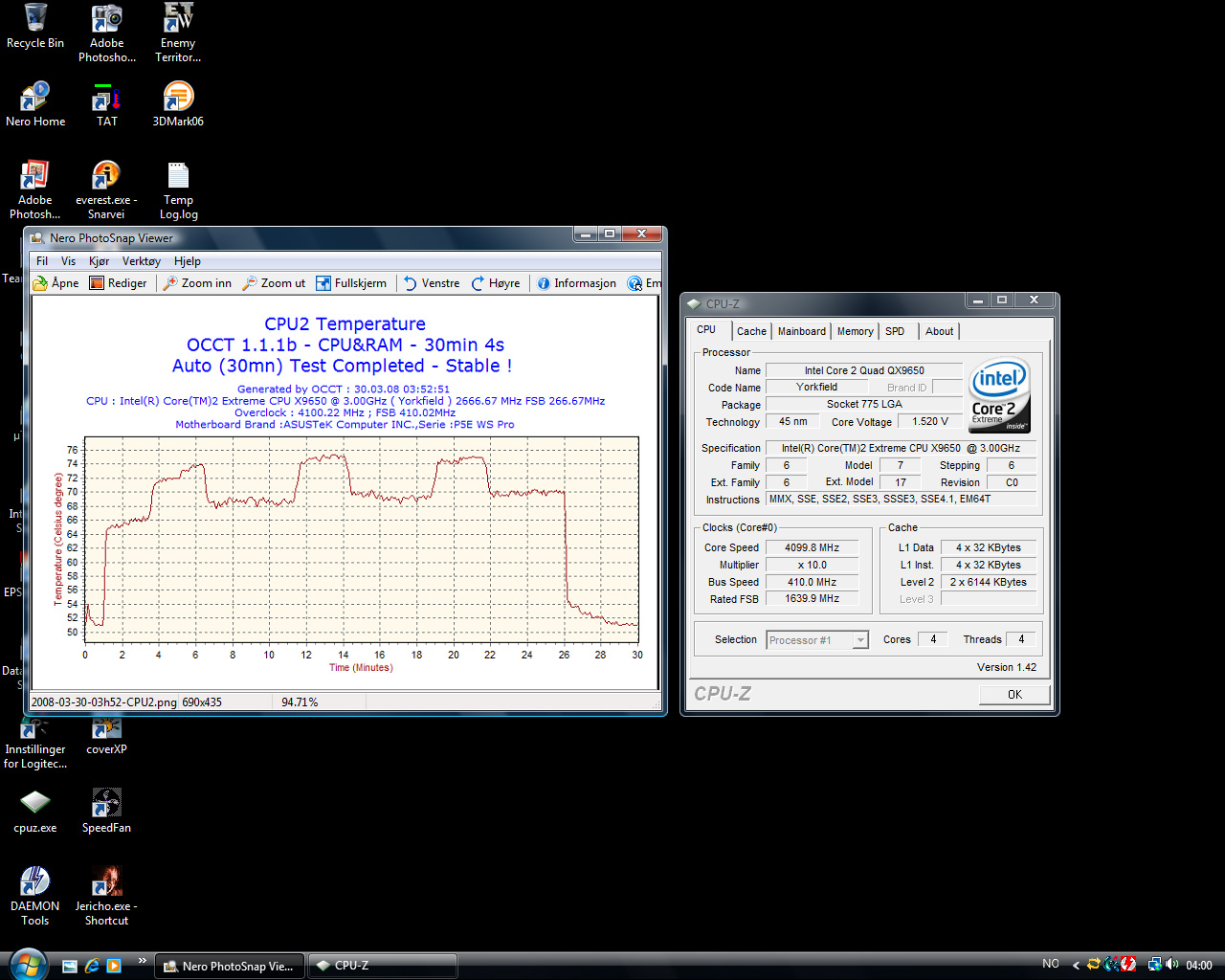Open the Fil menu
Image resolution: width=1225 pixels, height=980 pixels.
click(x=42, y=261)
